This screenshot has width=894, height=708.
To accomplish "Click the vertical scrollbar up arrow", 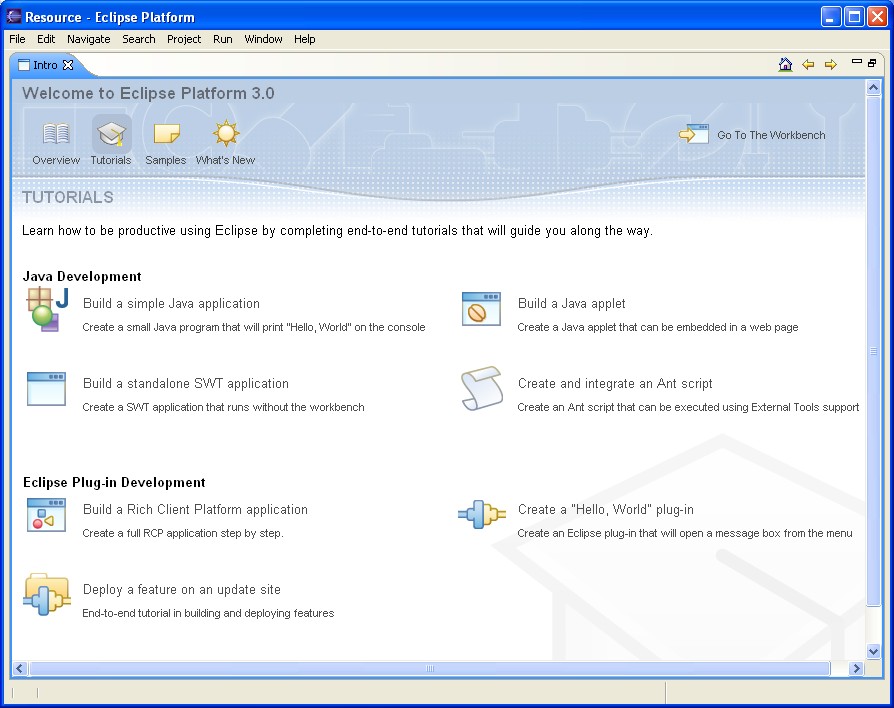I will [873, 88].
